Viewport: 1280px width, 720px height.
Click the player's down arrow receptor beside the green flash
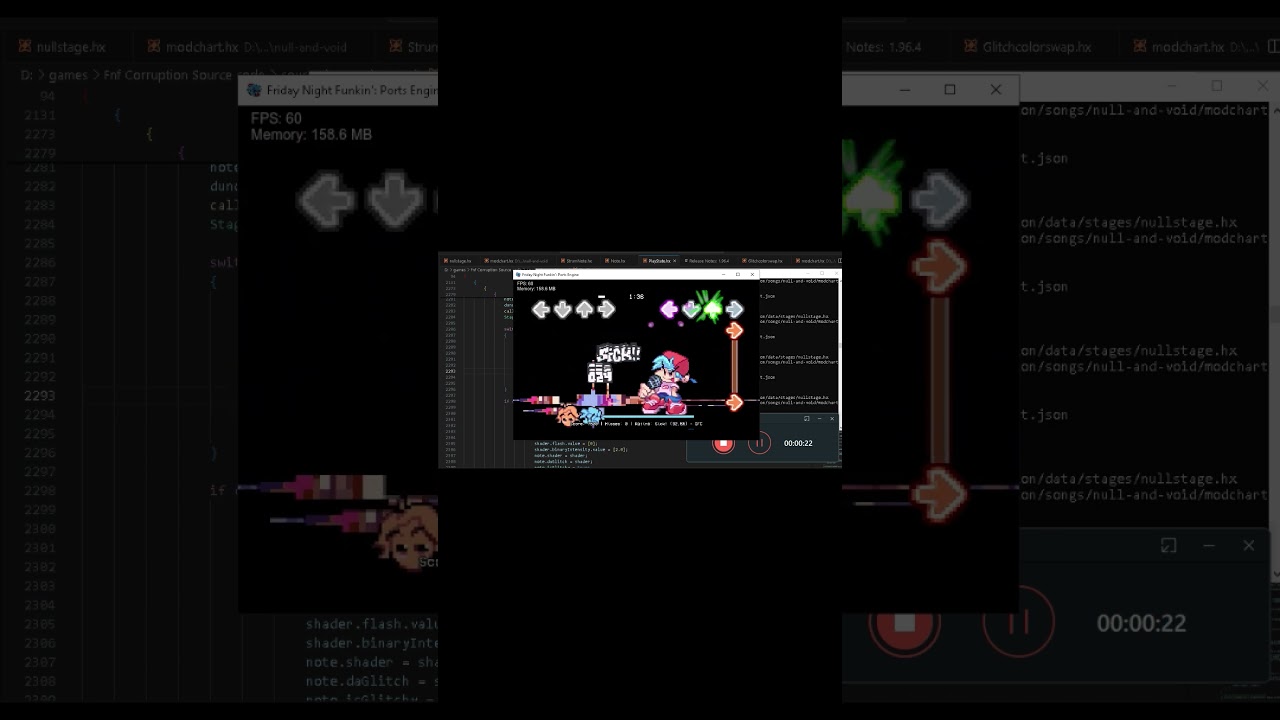pos(691,310)
